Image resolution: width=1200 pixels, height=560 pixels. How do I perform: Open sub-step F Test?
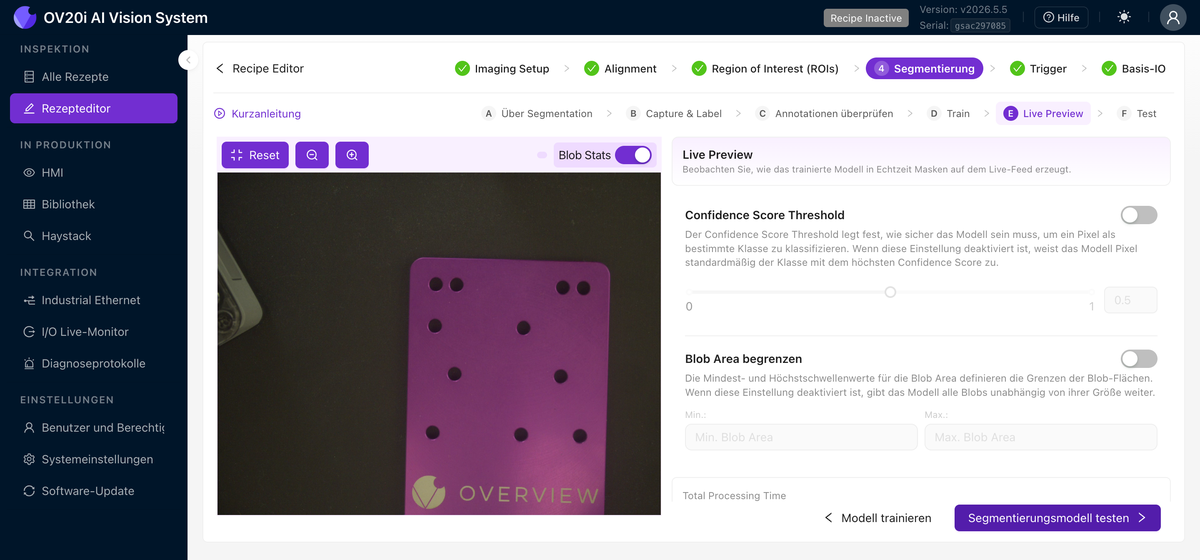click(1138, 114)
